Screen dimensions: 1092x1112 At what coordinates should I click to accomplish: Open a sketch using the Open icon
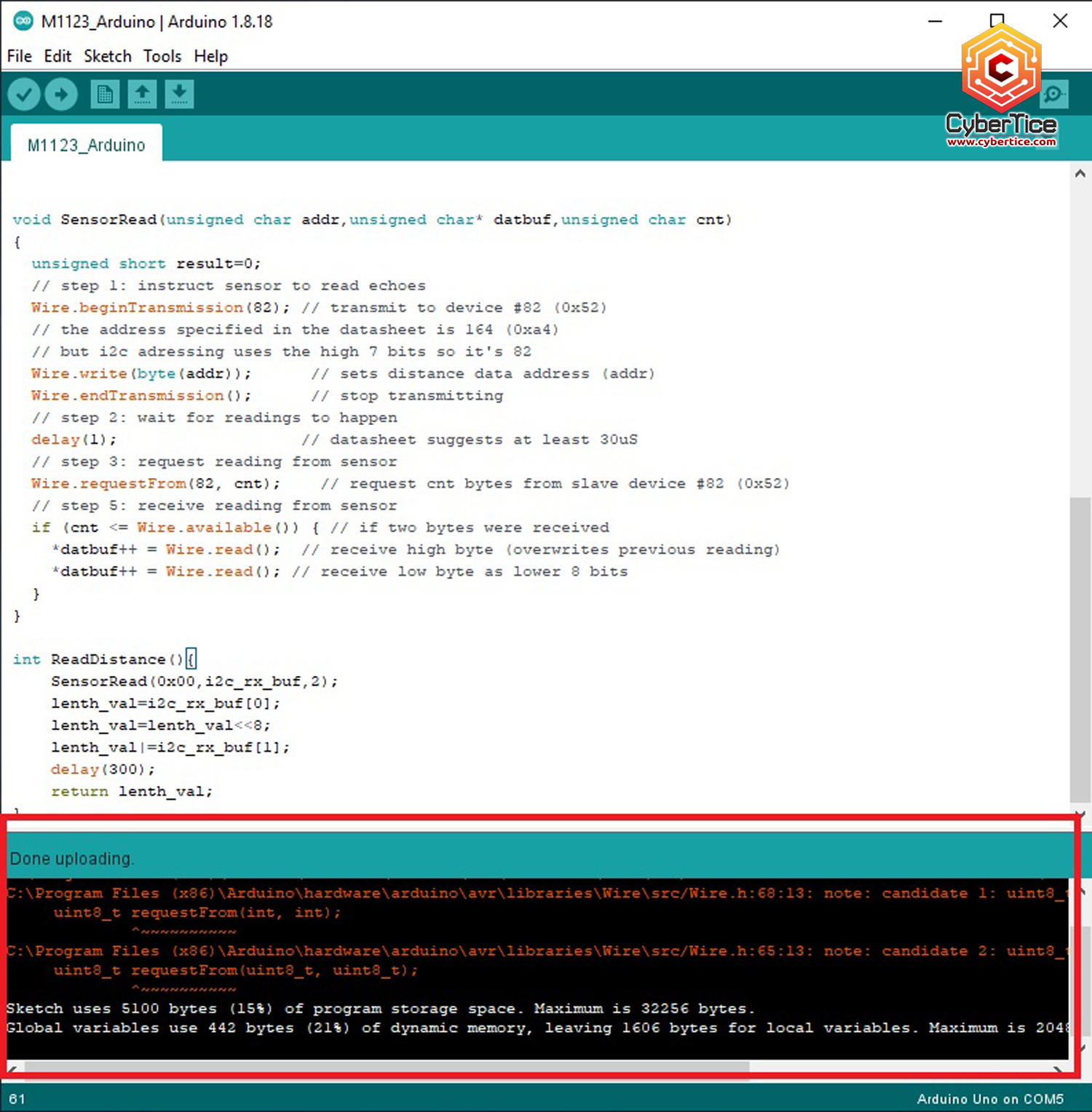pos(142,94)
